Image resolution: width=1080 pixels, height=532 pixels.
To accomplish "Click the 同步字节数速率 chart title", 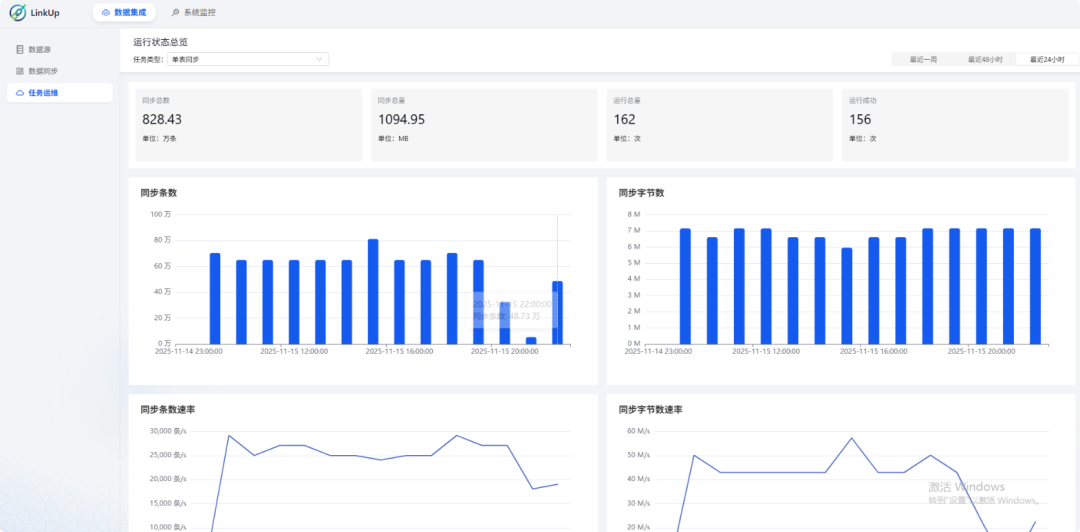I will pyautogui.click(x=650, y=409).
